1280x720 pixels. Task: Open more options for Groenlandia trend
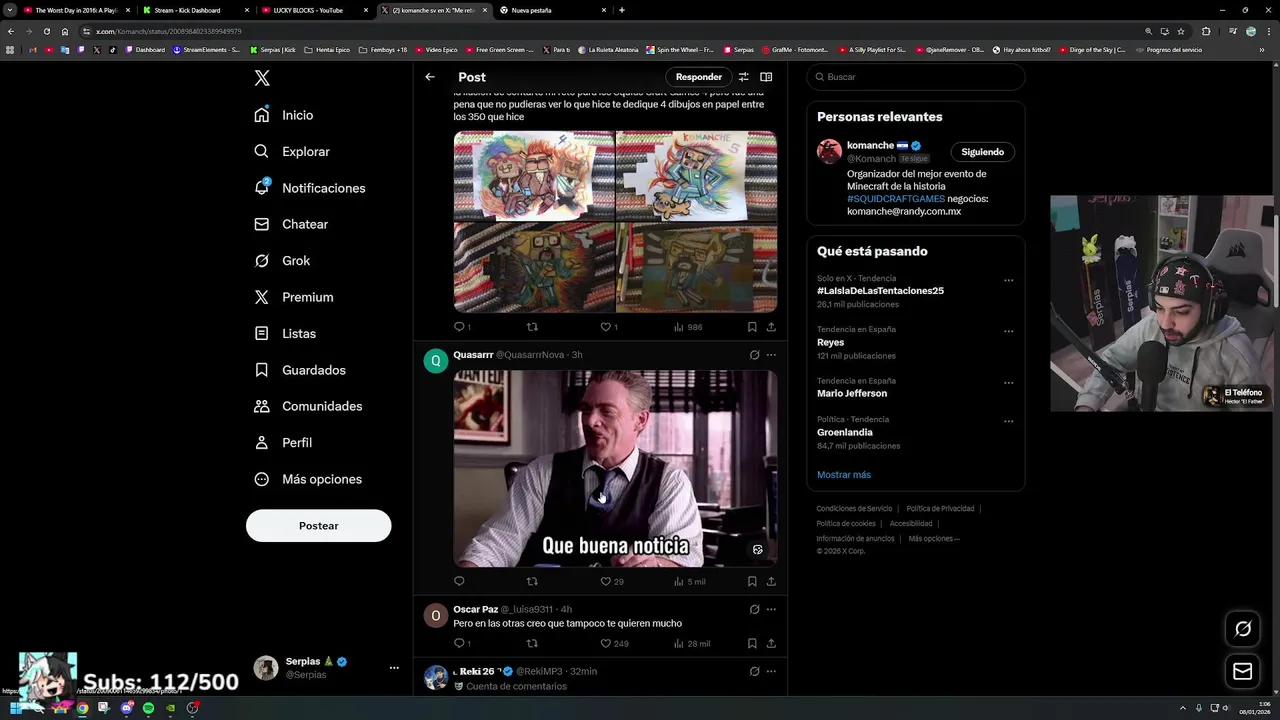(1009, 421)
